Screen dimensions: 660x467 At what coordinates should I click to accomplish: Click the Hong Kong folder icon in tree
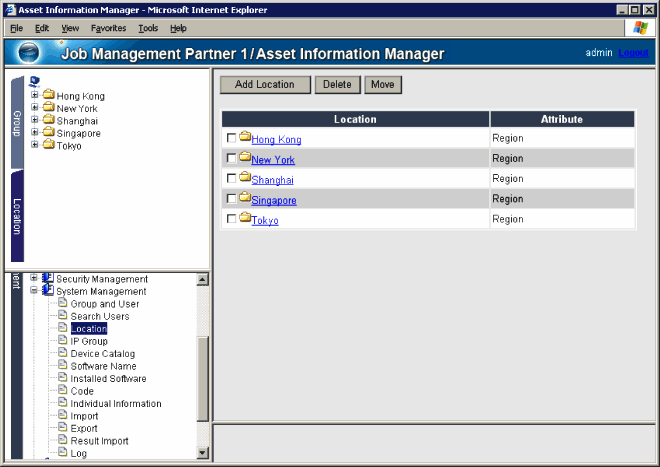[x=48, y=96]
